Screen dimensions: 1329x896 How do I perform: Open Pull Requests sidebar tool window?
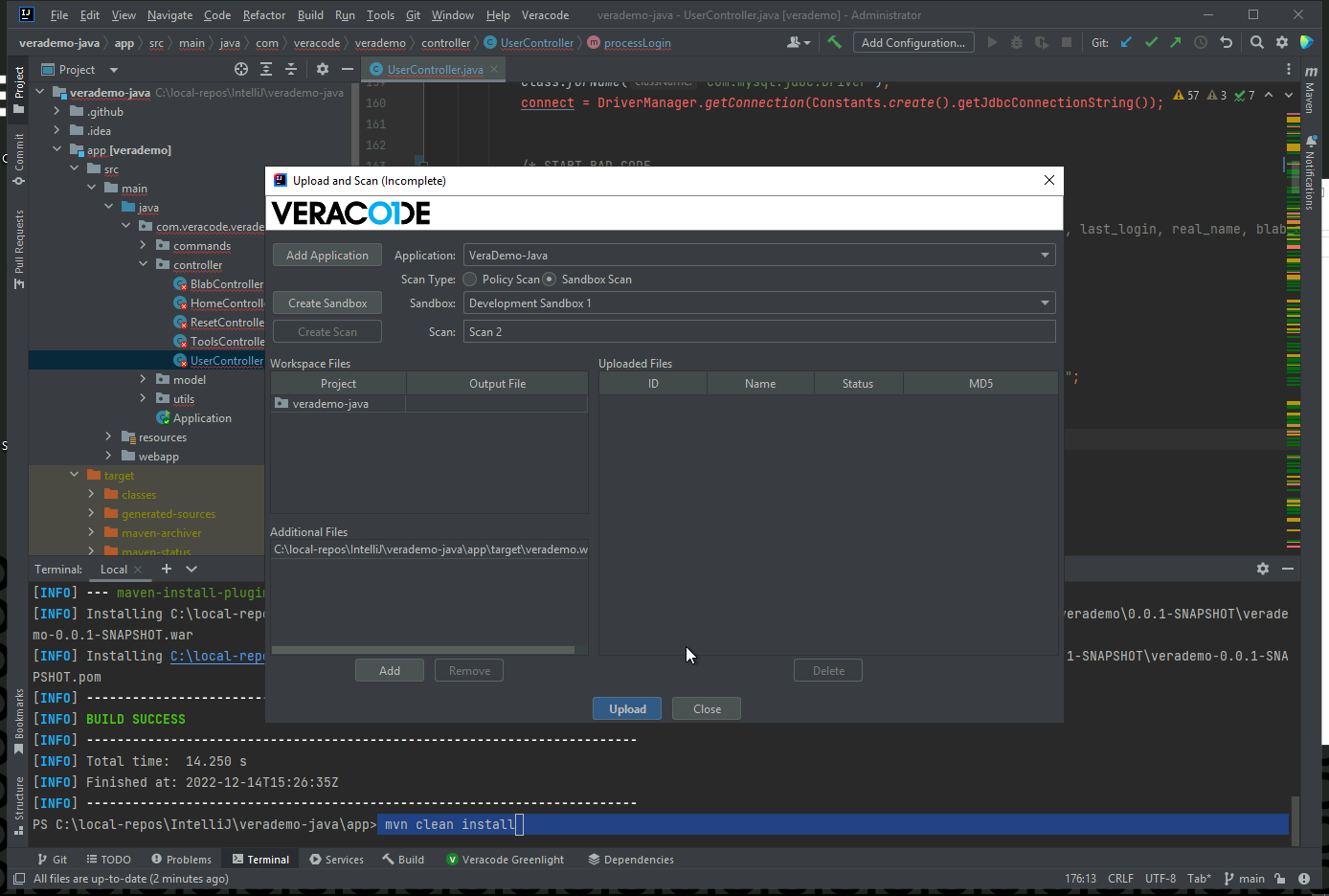[18, 249]
